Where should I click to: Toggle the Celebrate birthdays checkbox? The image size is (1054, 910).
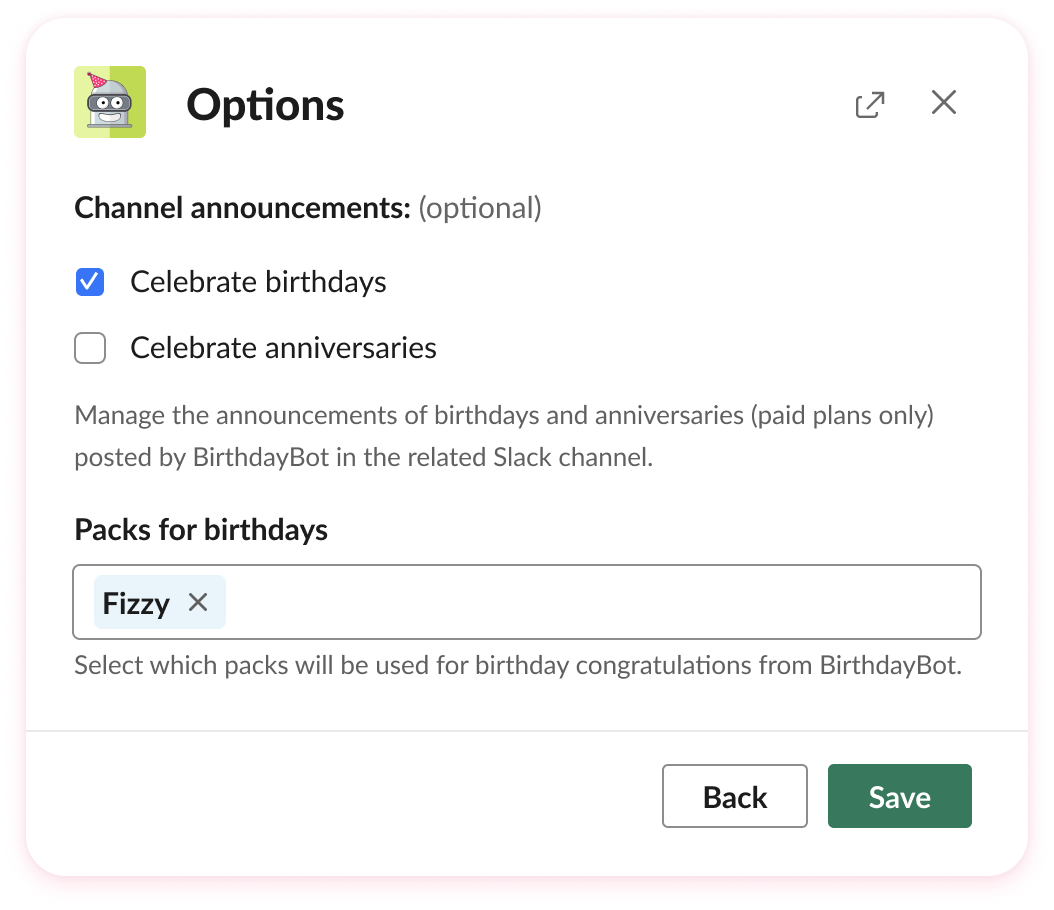89,282
